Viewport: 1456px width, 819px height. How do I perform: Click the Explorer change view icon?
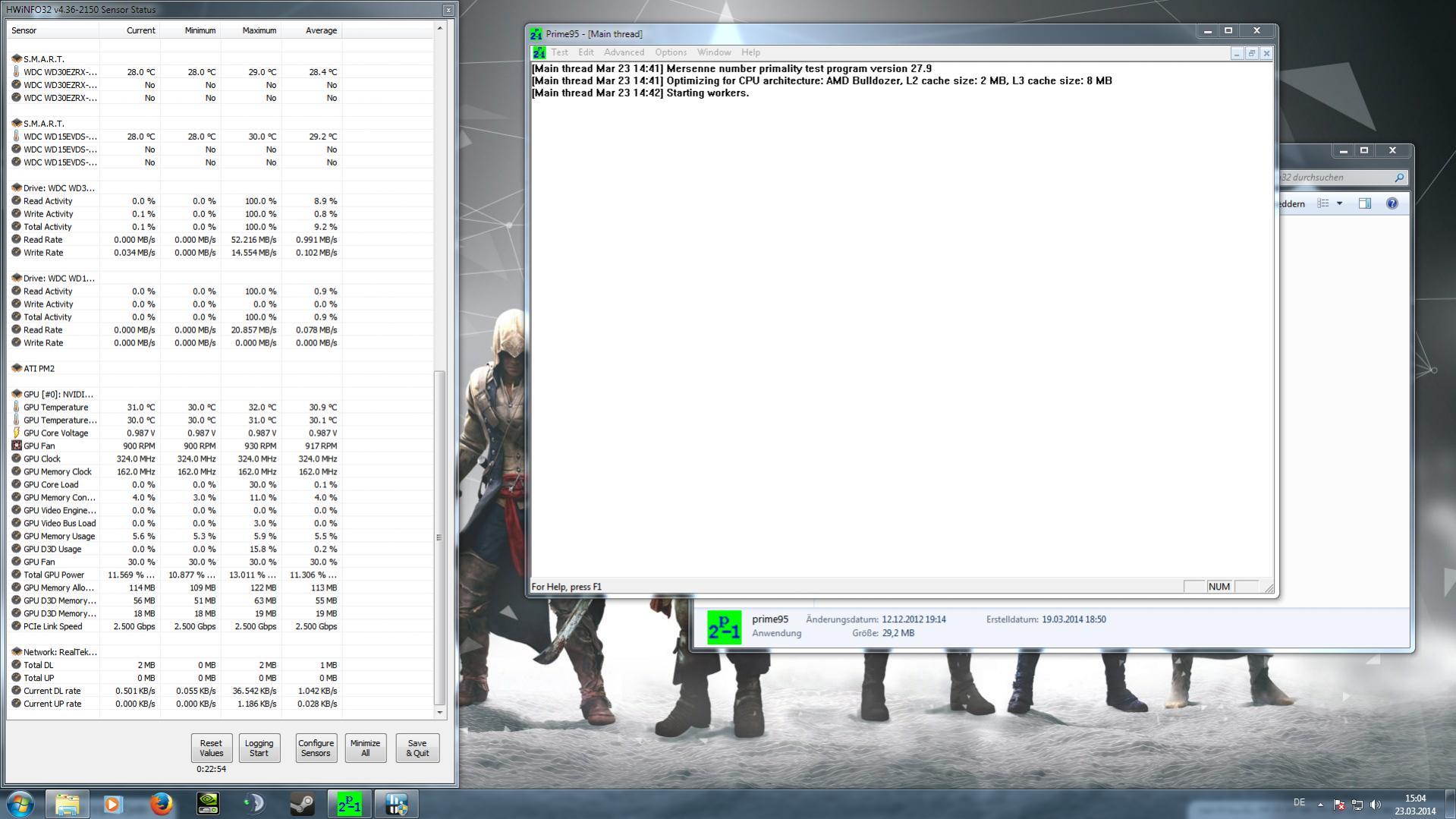[1323, 203]
